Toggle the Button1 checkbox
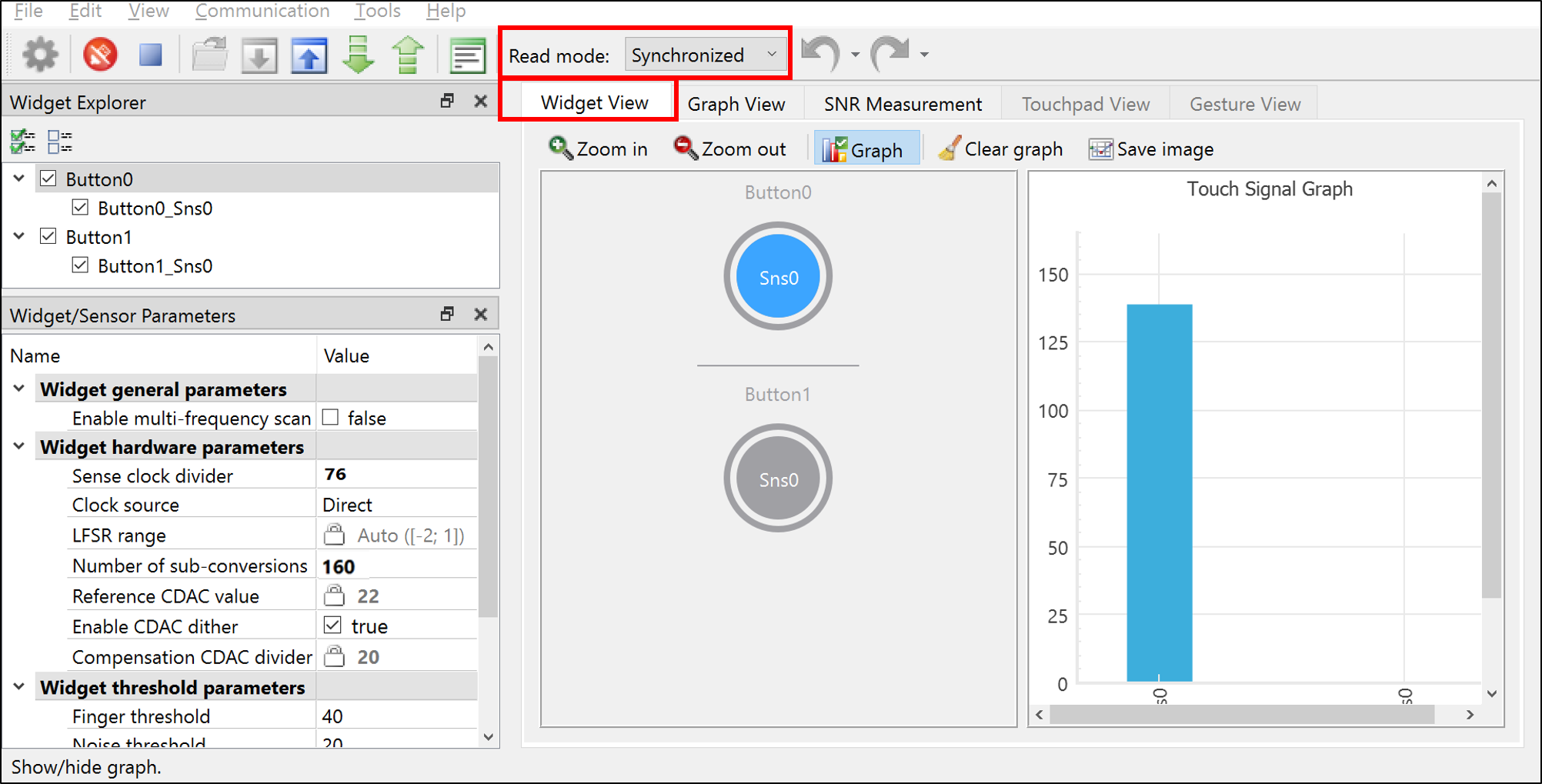Image resolution: width=1542 pixels, height=784 pixels. [48, 236]
